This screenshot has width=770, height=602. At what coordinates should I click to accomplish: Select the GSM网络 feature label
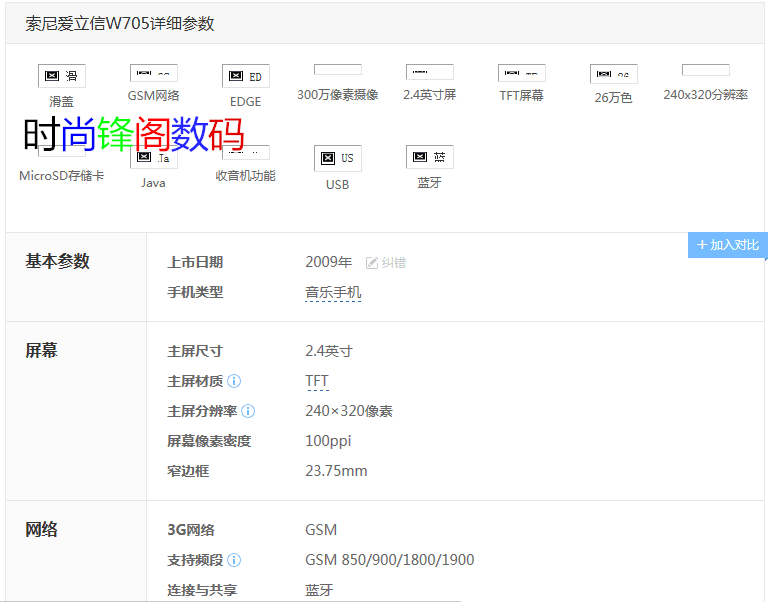click(154, 95)
